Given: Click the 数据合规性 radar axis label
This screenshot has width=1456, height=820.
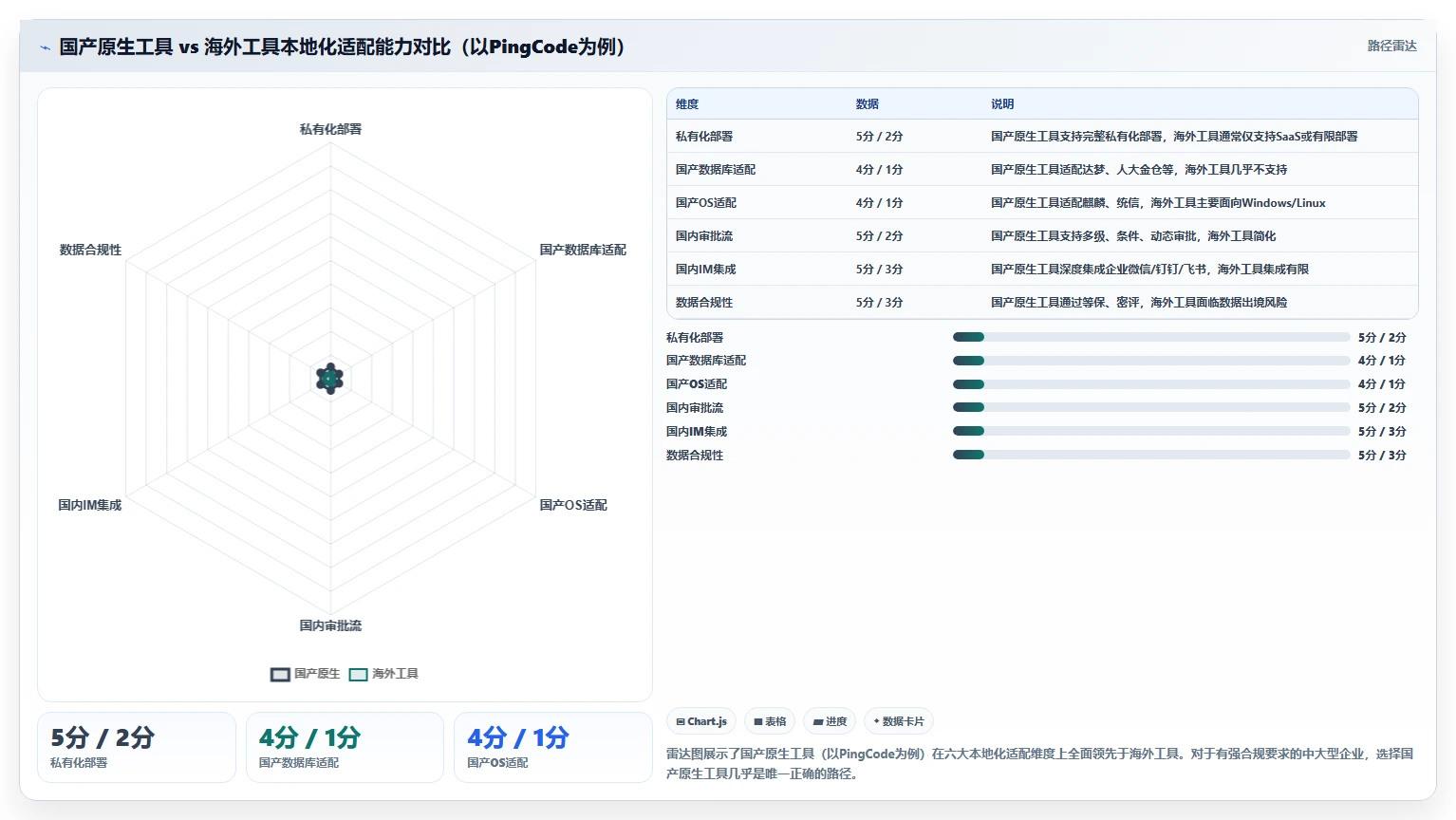Looking at the screenshot, I should tap(90, 250).
